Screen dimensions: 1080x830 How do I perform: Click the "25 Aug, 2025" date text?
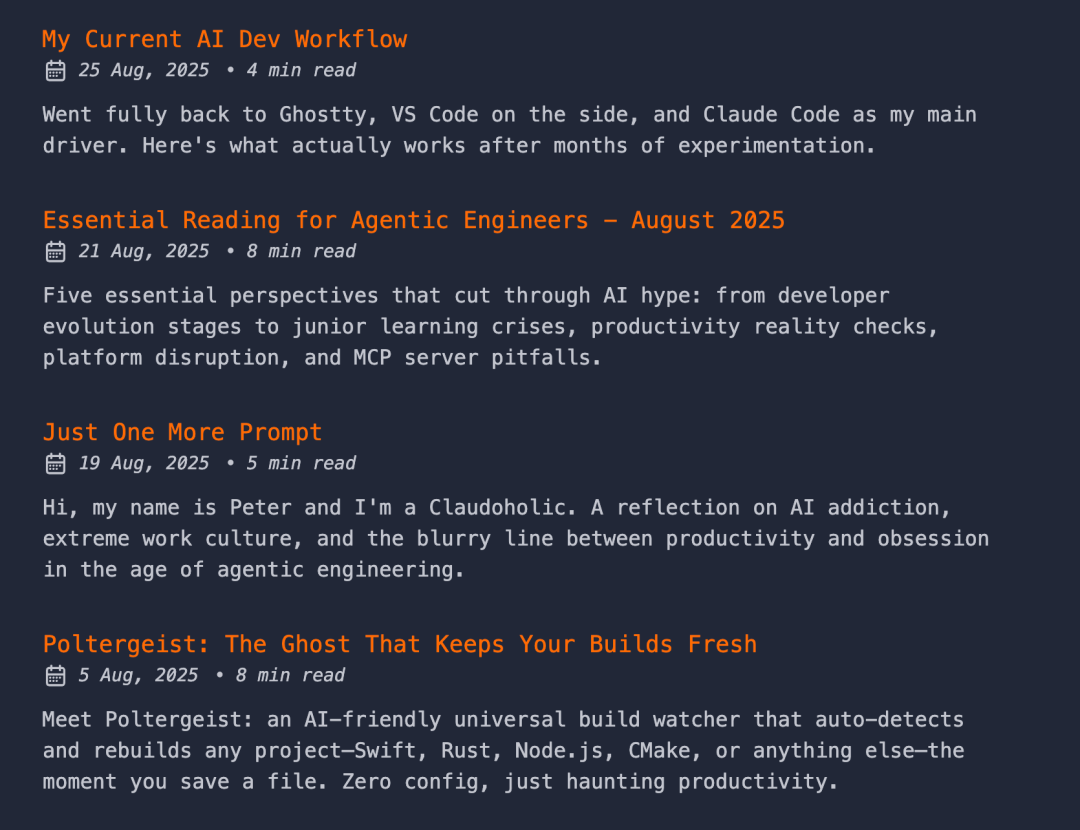pos(144,70)
